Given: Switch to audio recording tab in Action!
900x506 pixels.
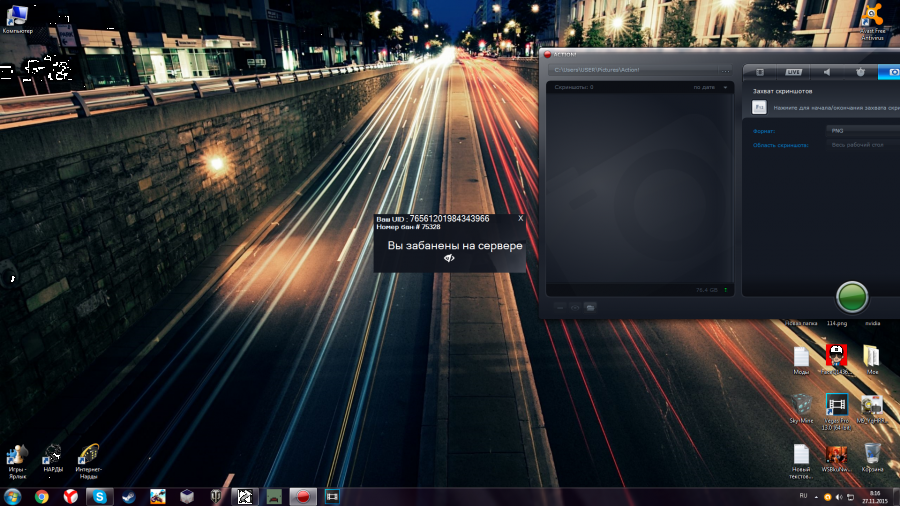Looking at the screenshot, I should 827,72.
